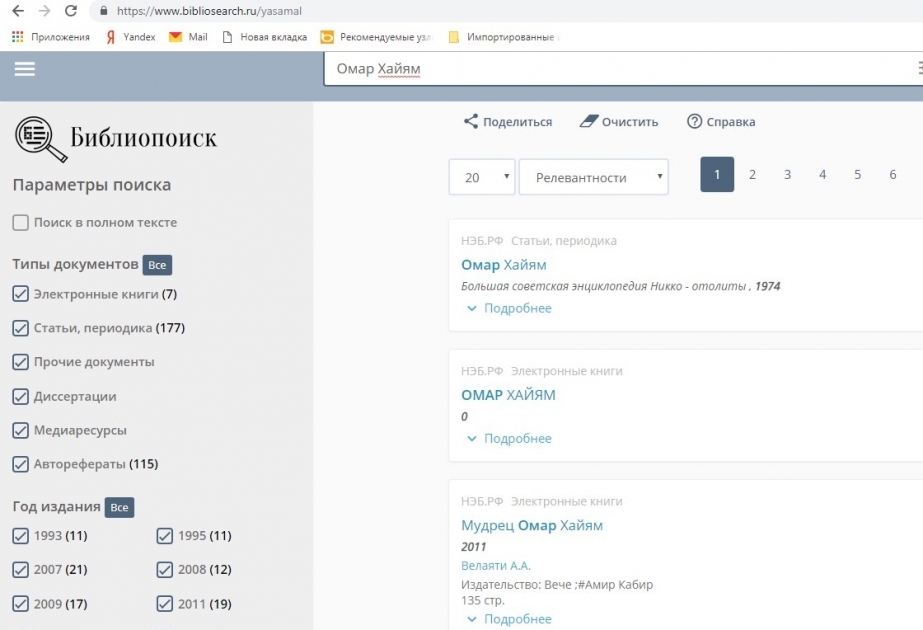Screen dimensions: 923x630
Task: Click the Библиопоиск site title
Action: click(x=144, y=138)
